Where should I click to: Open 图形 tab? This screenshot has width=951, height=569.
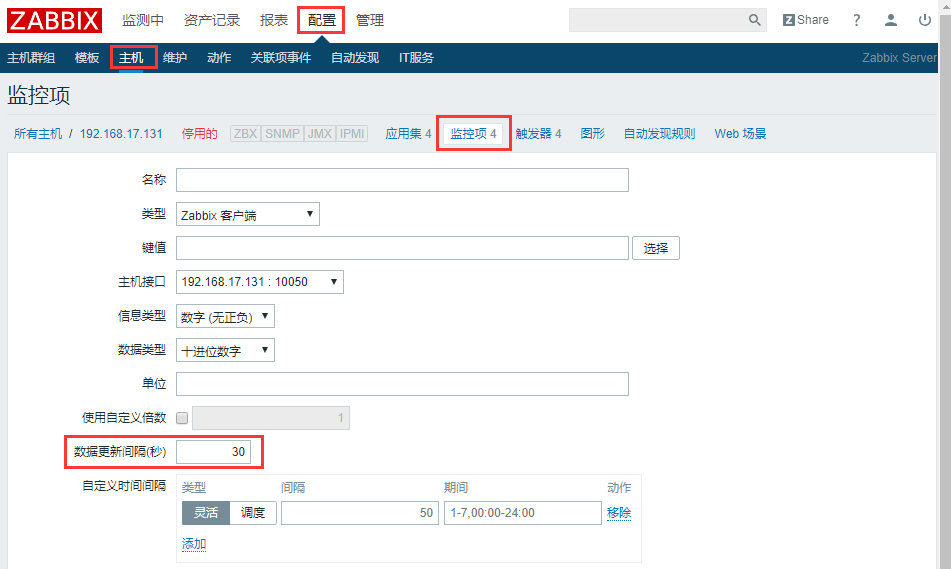(x=593, y=133)
